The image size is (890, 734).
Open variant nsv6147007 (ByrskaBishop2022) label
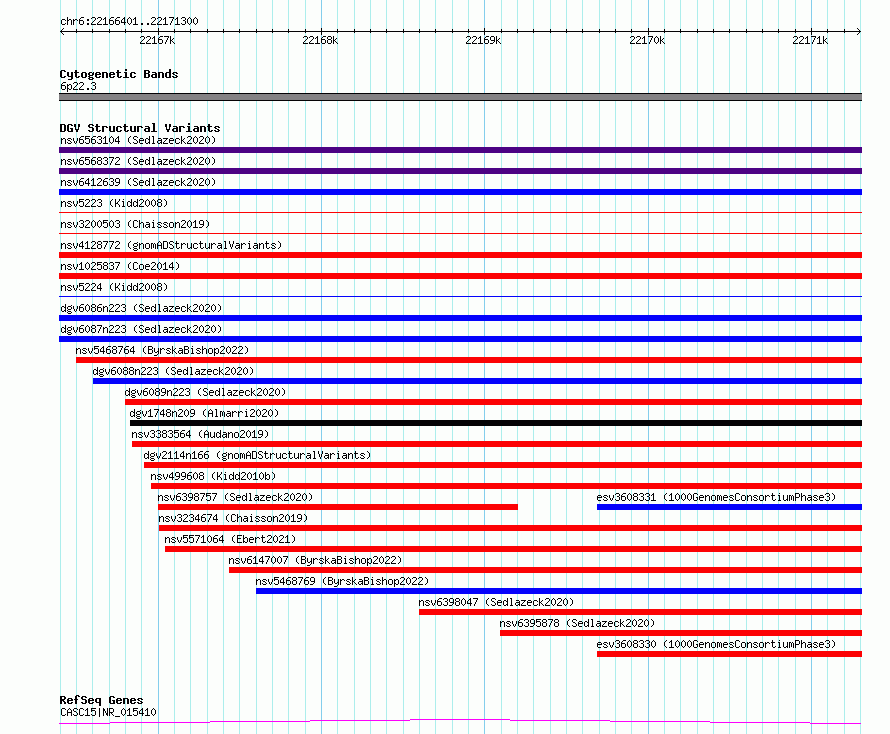pos(315,560)
